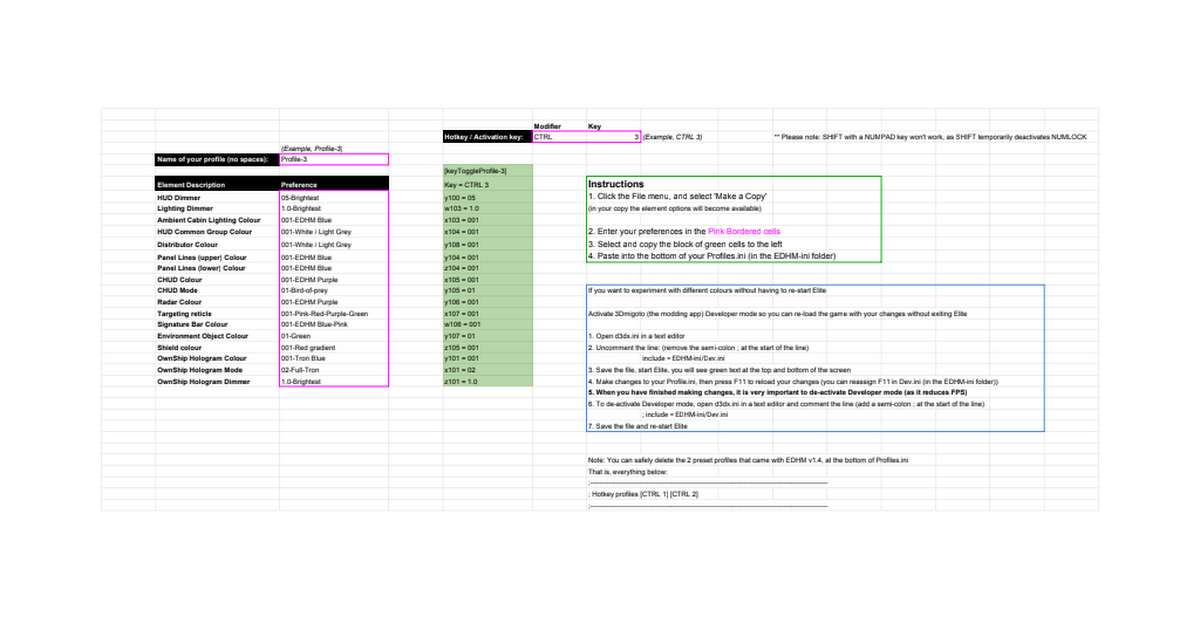The width and height of the screenshot is (1200, 630).
Task: Select the 'Modifier' column heading
Action: (x=547, y=126)
